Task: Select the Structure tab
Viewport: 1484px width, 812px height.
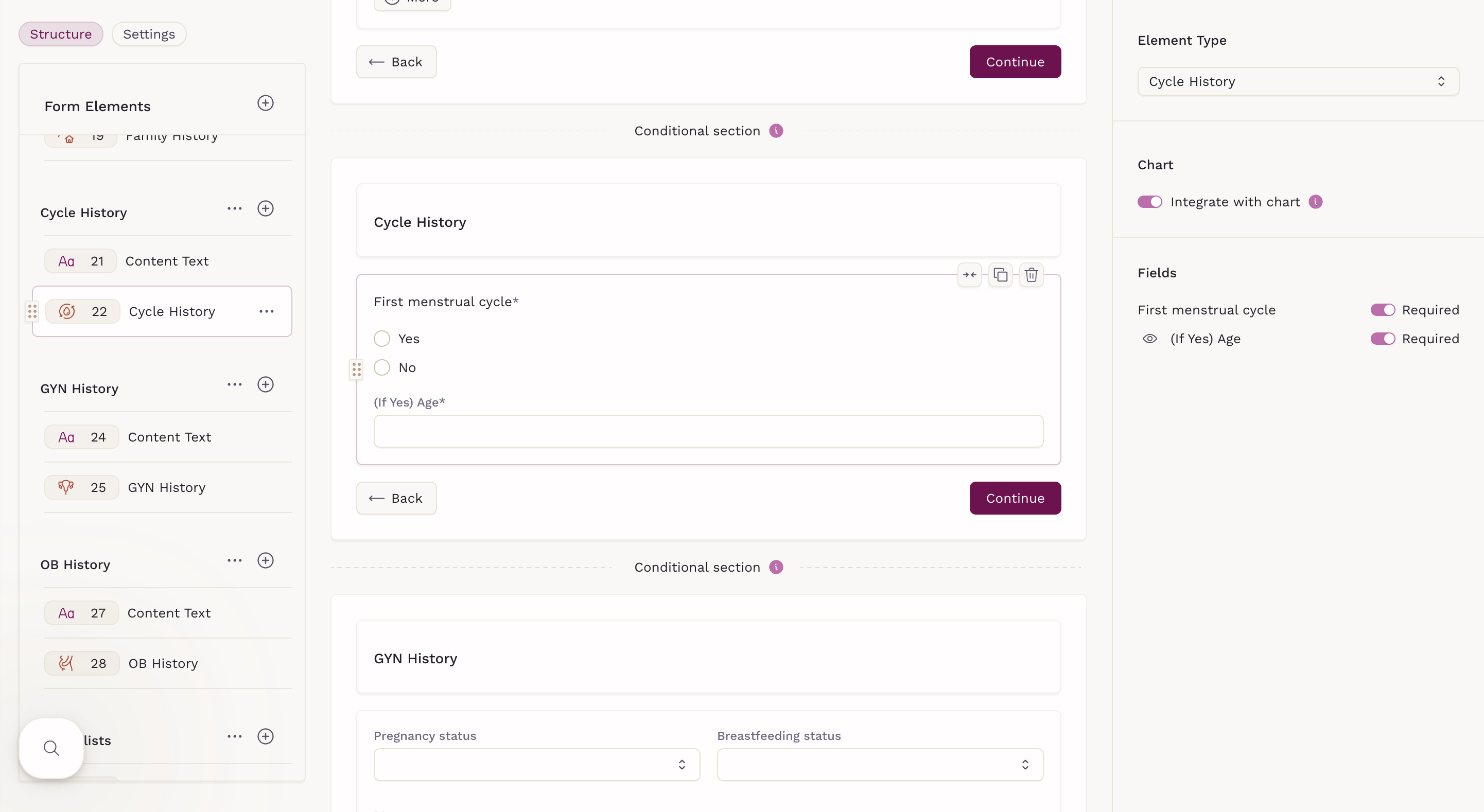Action: [61, 34]
